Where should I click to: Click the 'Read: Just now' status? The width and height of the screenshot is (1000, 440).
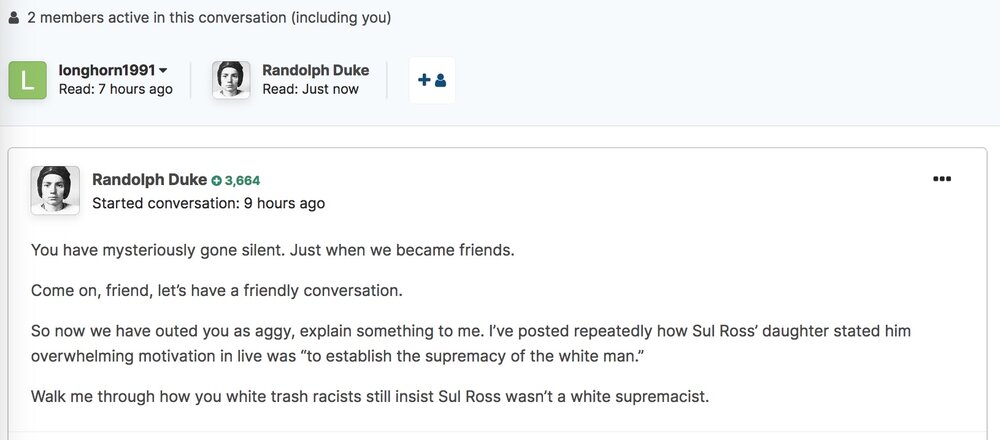pyautogui.click(x=310, y=90)
